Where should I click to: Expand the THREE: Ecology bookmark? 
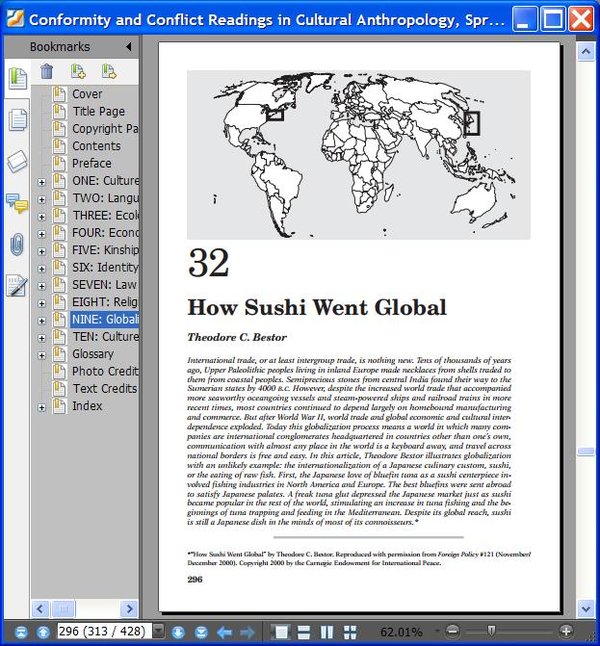pyautogui.click(x=42, y=217)
